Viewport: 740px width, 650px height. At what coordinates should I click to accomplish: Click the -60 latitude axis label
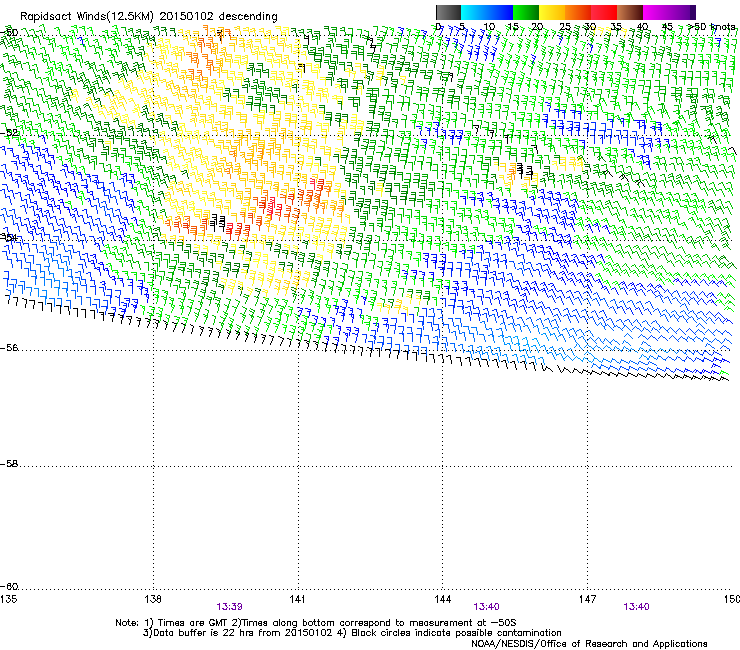[9, 587]
